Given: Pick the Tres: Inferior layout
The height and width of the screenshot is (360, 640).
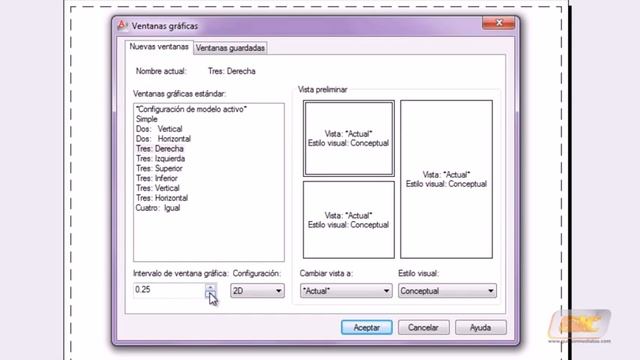Looking at the screenshot, I should [157, 178].
